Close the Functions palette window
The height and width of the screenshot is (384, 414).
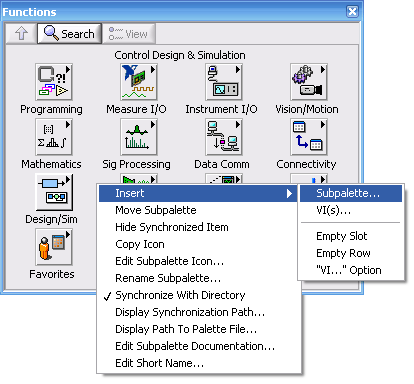point(352,12)
